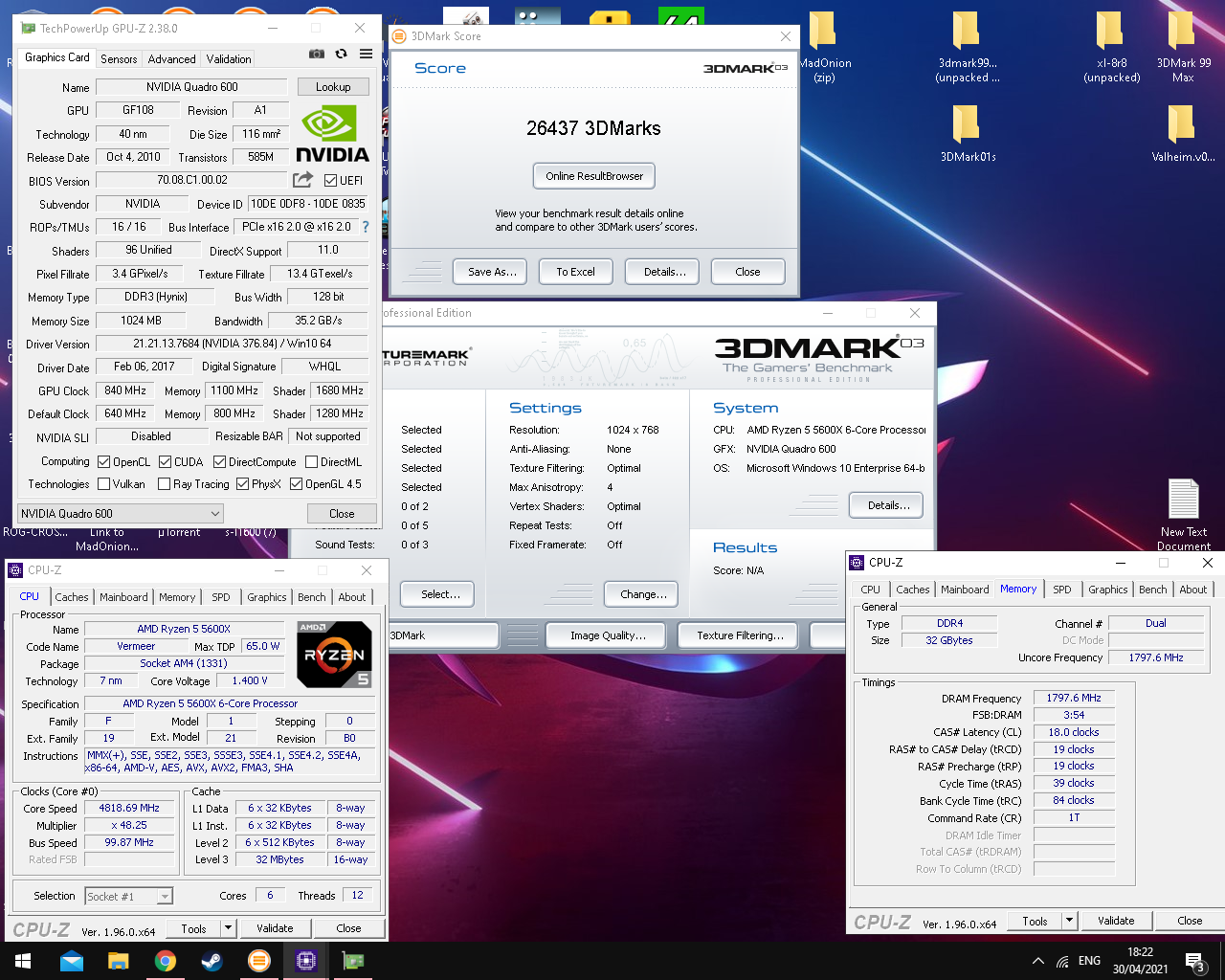Open the GPU-Z hamburger menu
The image size is (1225, 980).
[366, 55]
